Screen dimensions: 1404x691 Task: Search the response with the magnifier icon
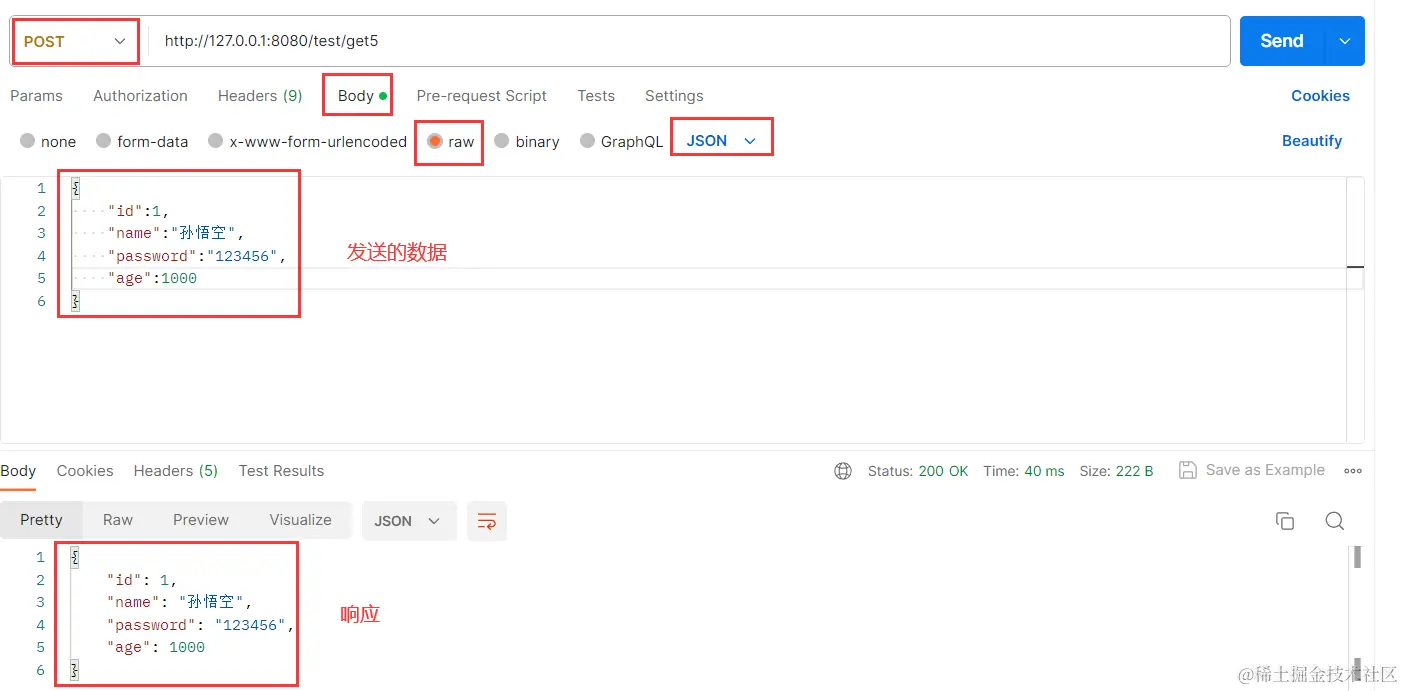click(x=1334, y=521)
